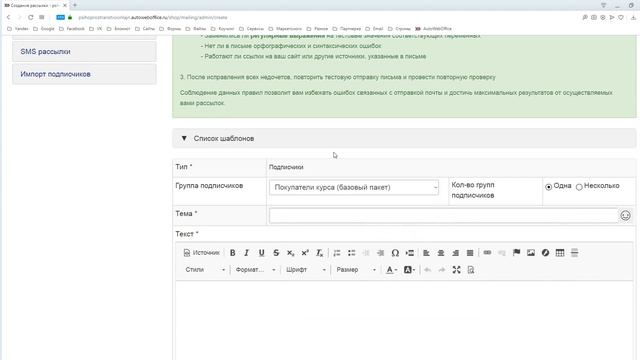Apply superscript formatting

point(305,253)
